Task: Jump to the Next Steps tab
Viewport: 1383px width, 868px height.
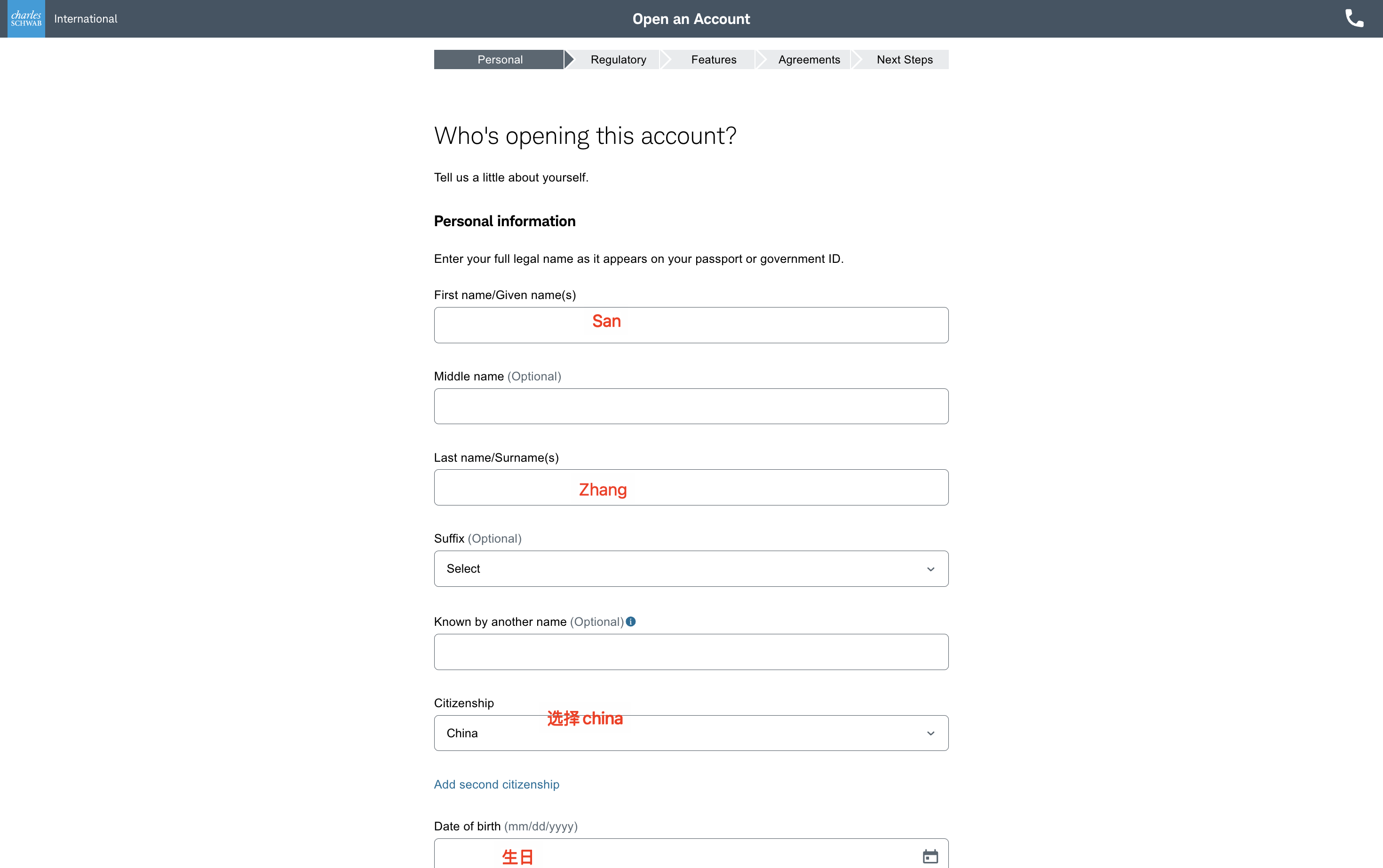Action: [904, 60]
